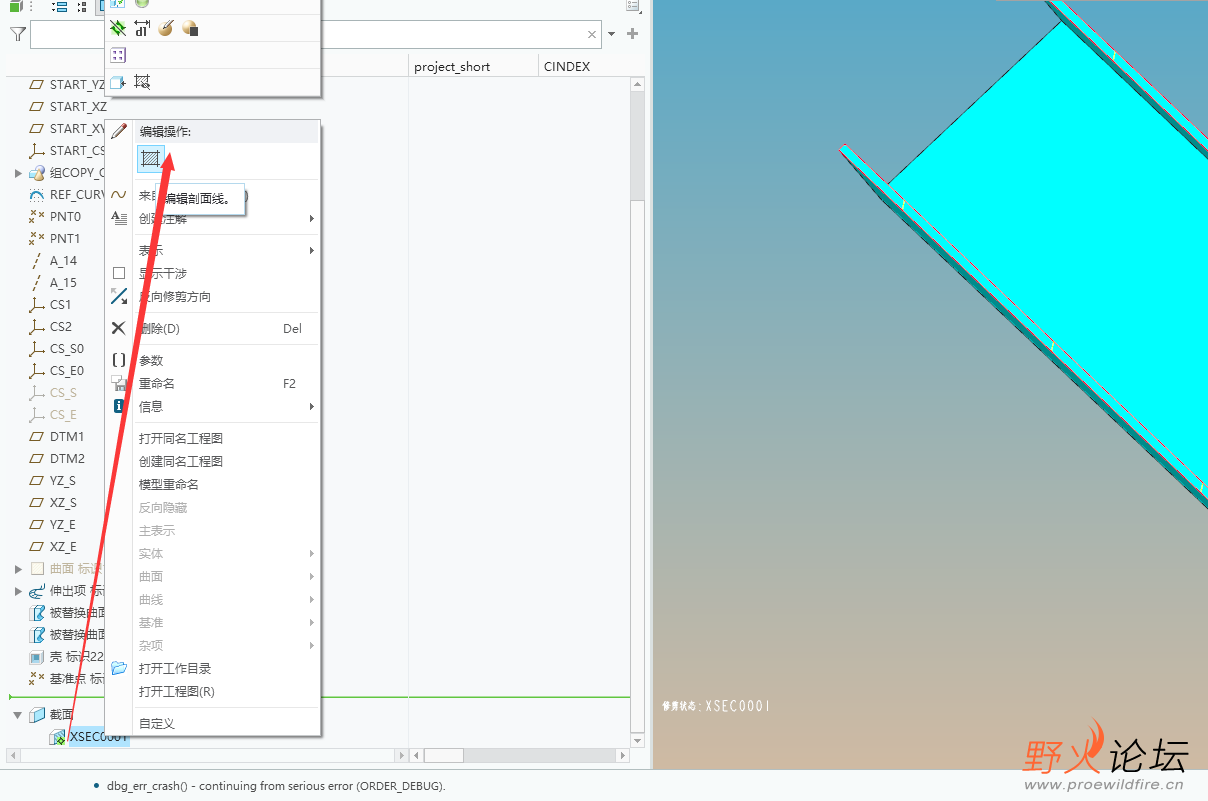Image resolution: width=1208 pixels, height=801 pixels.
Task: Click 打开工程图(R) menu entry
Action: [177, 691]
